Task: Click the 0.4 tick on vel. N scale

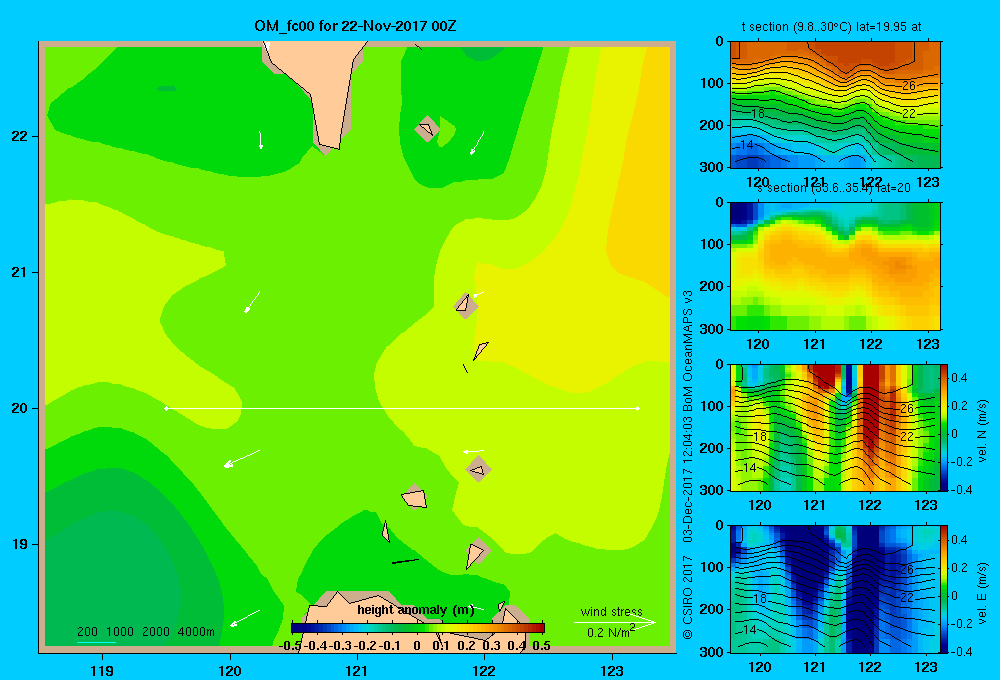Action: point(959,378)
